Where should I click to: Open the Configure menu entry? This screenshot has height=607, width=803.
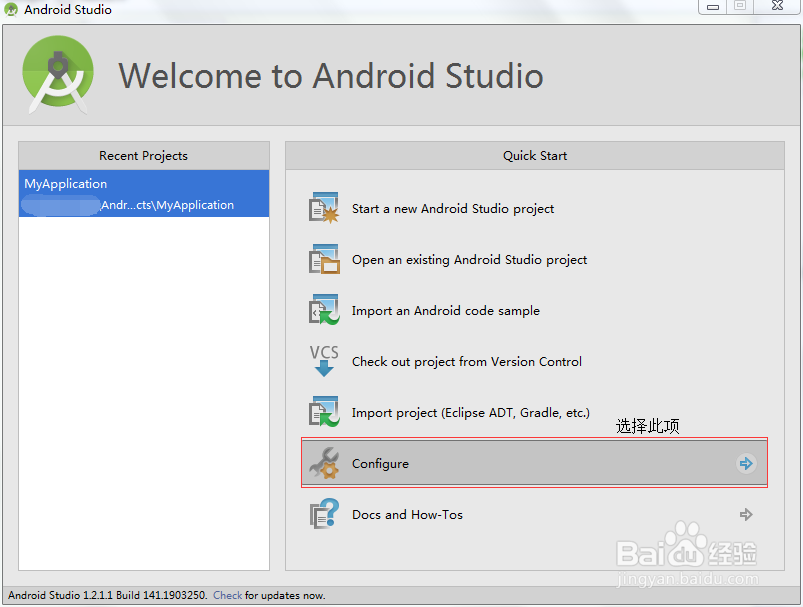pos(534,464)
